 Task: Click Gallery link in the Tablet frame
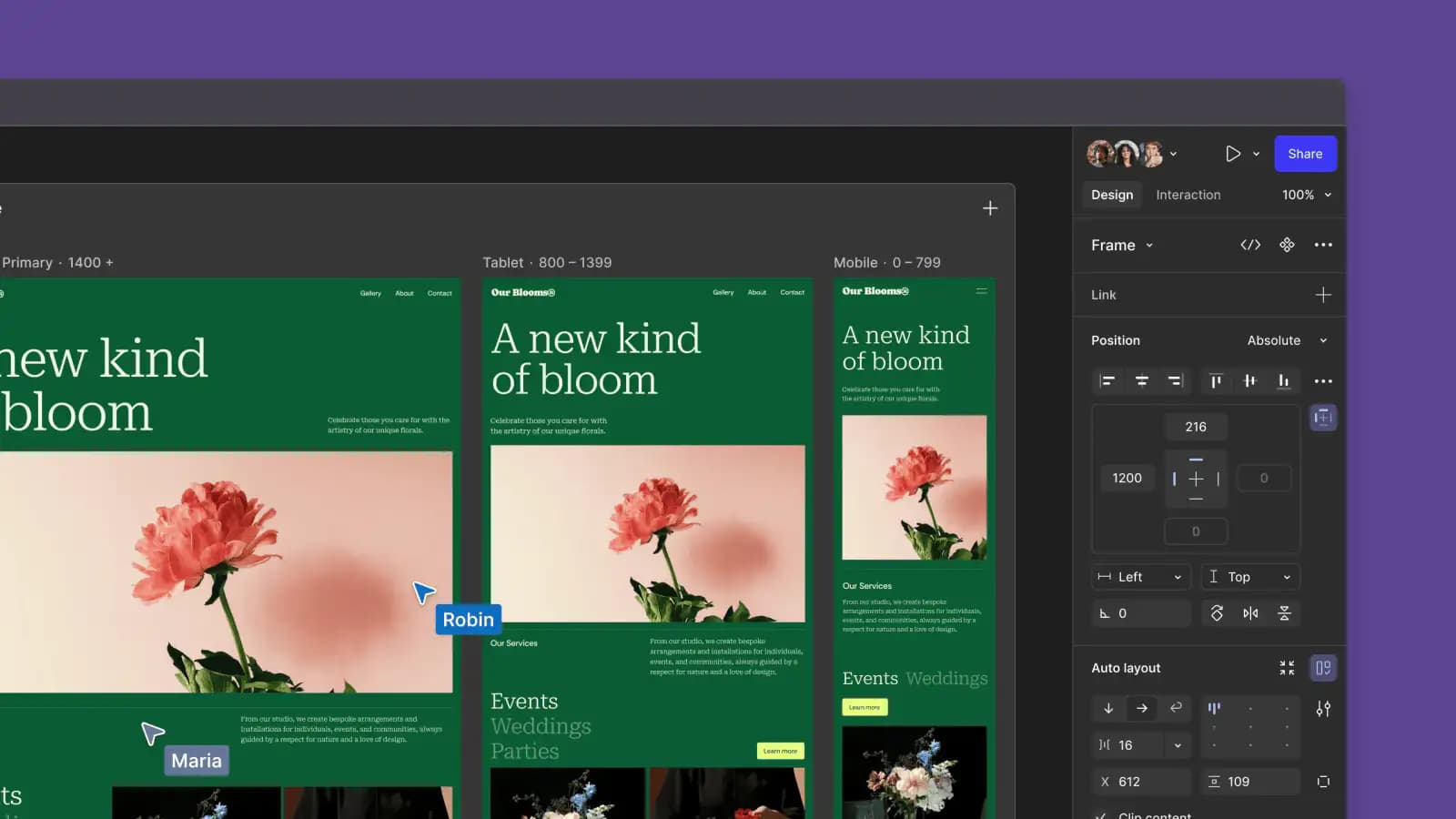[723, 292]
